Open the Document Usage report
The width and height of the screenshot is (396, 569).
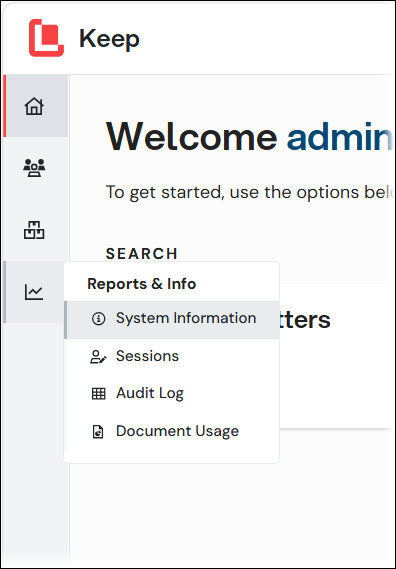pyautogui.click(x=172, y=431)
